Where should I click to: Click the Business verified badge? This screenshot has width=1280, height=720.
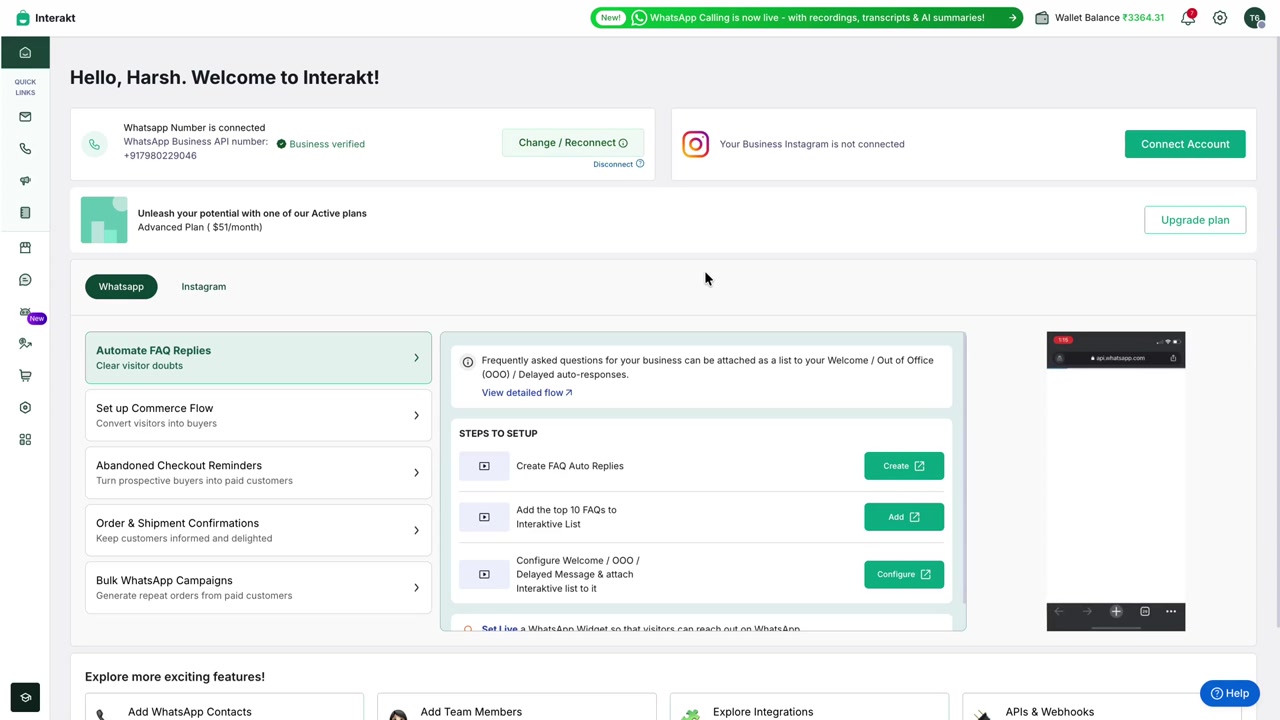(320, 144)
